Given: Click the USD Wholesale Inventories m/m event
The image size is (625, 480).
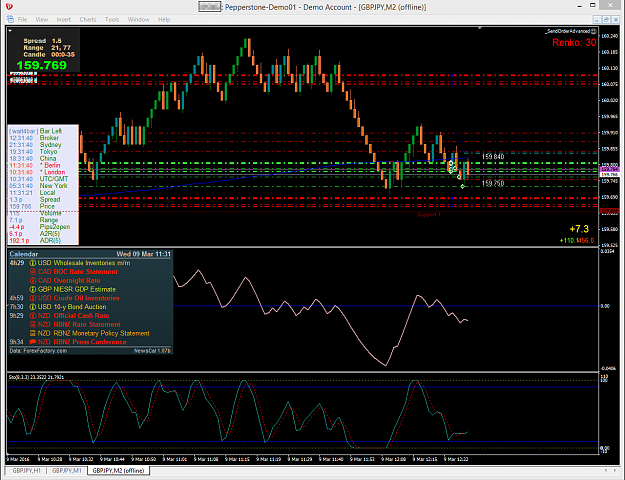Looking at the screenshot, I should (84, 263).
